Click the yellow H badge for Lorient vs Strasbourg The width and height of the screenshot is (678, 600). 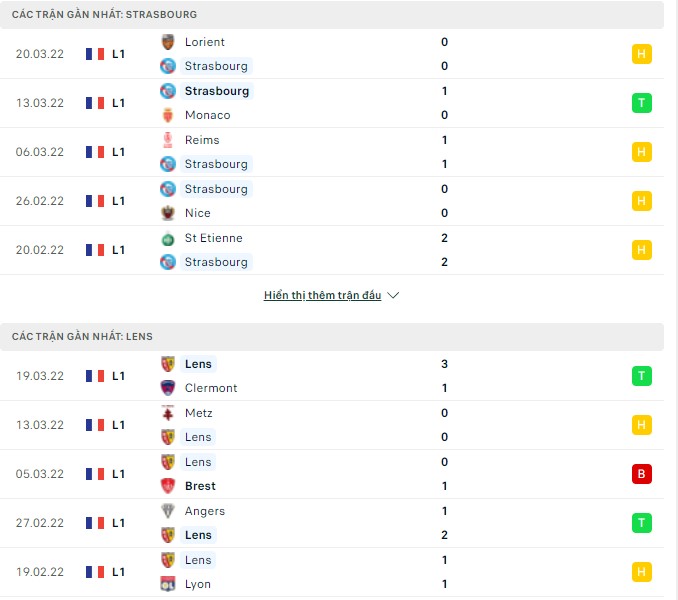click(x=642, y=54)
